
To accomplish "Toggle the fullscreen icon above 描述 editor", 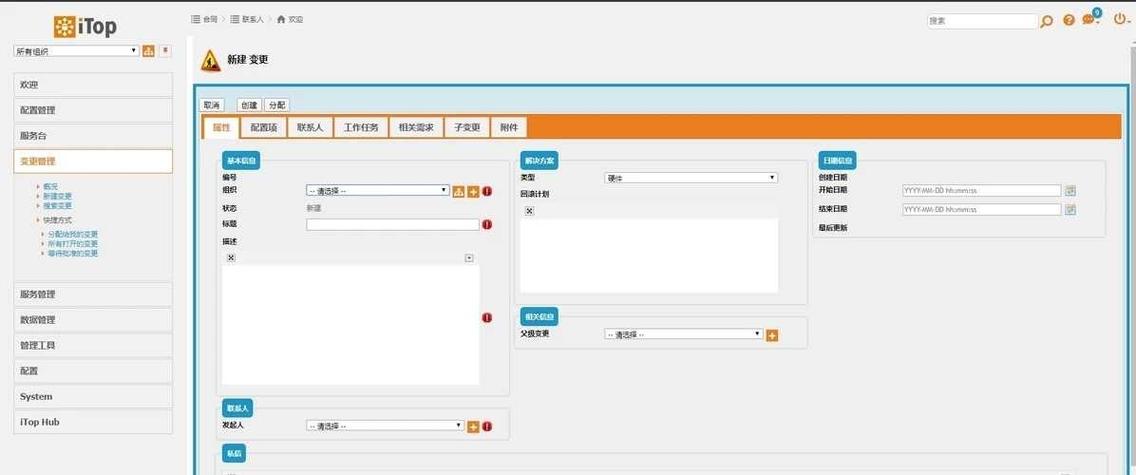I will pyautogui.click(x=231, y=258).
